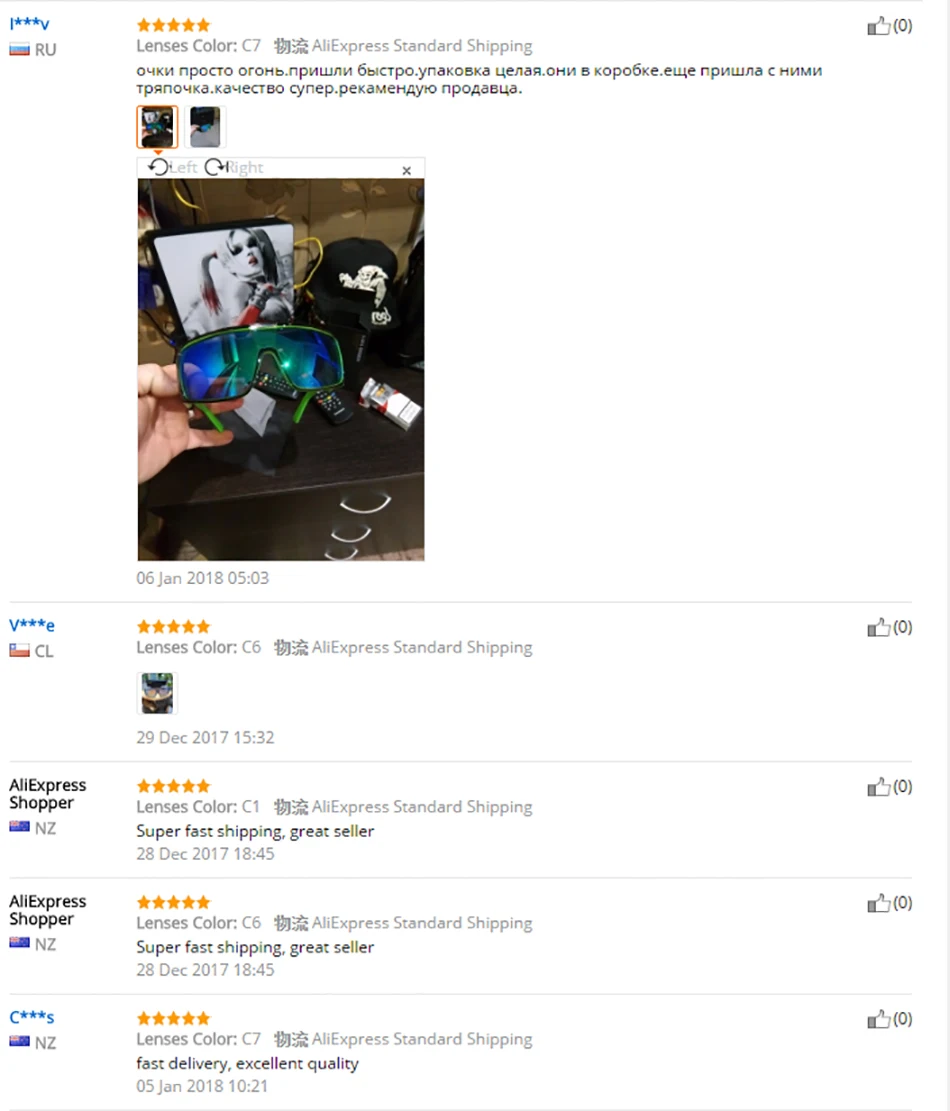Open V***e's review photo thumbnail
The height and width of the screenshot is (1111, 950).
pyautogui.click(x=157, y=693)
